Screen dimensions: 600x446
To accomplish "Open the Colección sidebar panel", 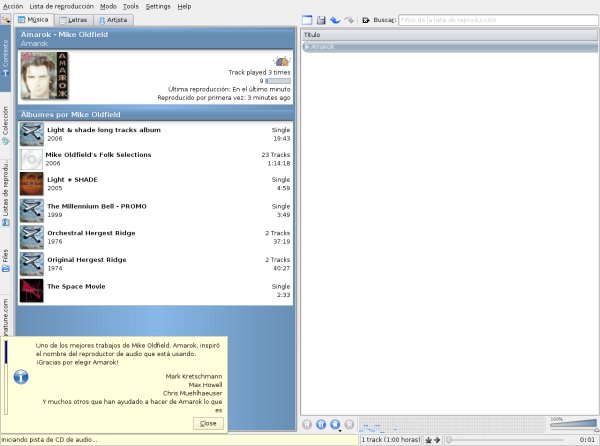I will click(5, 125).
